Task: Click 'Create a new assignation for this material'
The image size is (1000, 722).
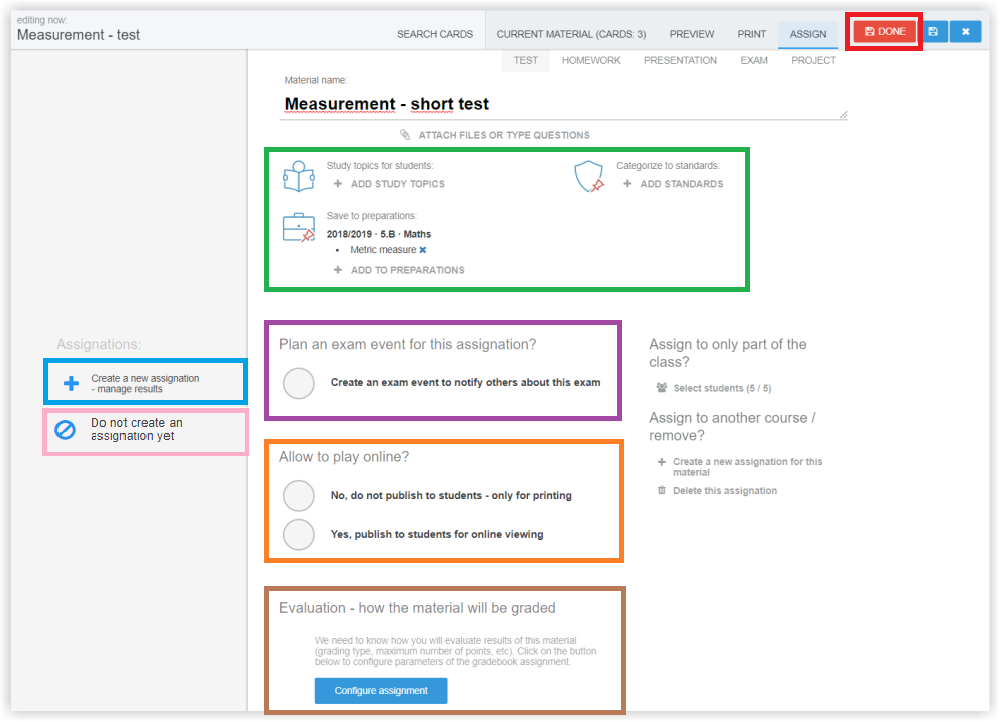Action: pyautogui.click(x=747, y=467)
